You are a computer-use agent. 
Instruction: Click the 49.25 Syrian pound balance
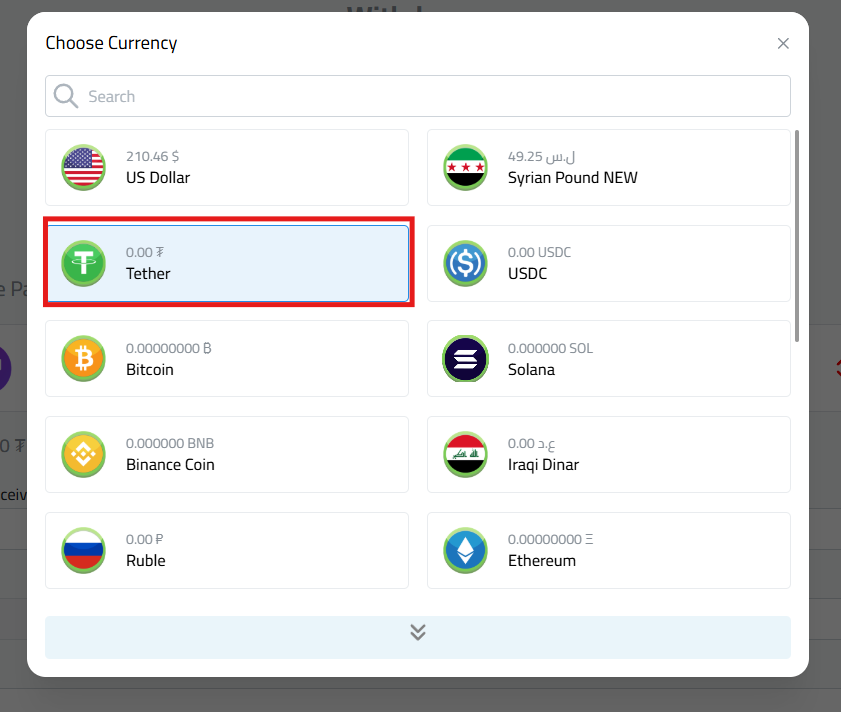tap(541, 156)
